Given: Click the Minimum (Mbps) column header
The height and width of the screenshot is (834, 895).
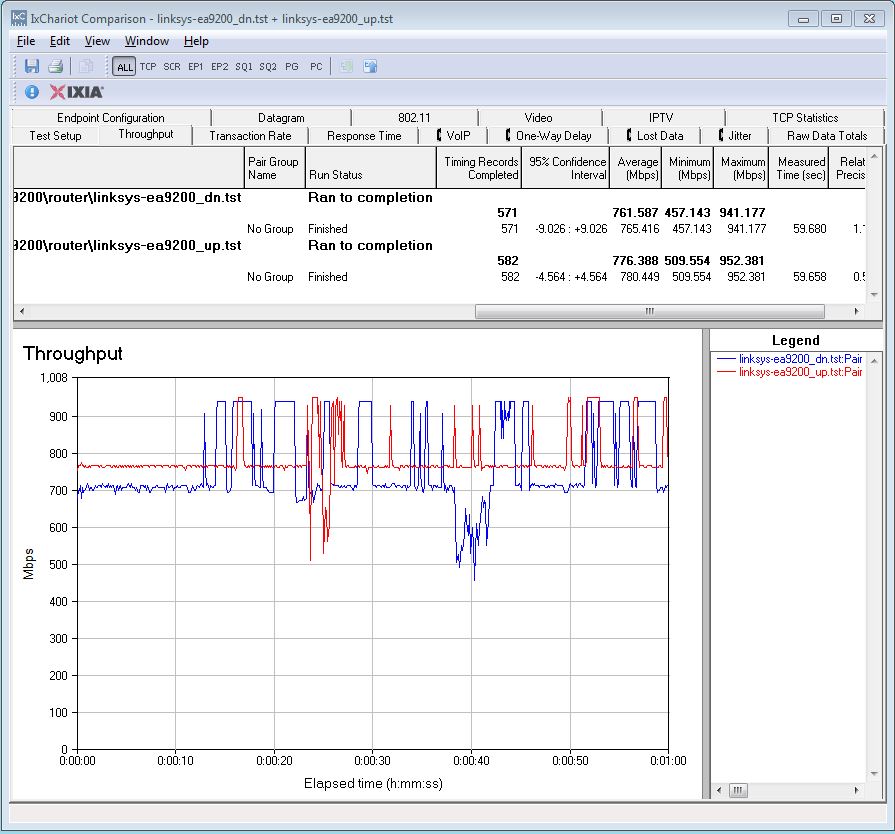Looking at the screenshot, I should 687,168.
